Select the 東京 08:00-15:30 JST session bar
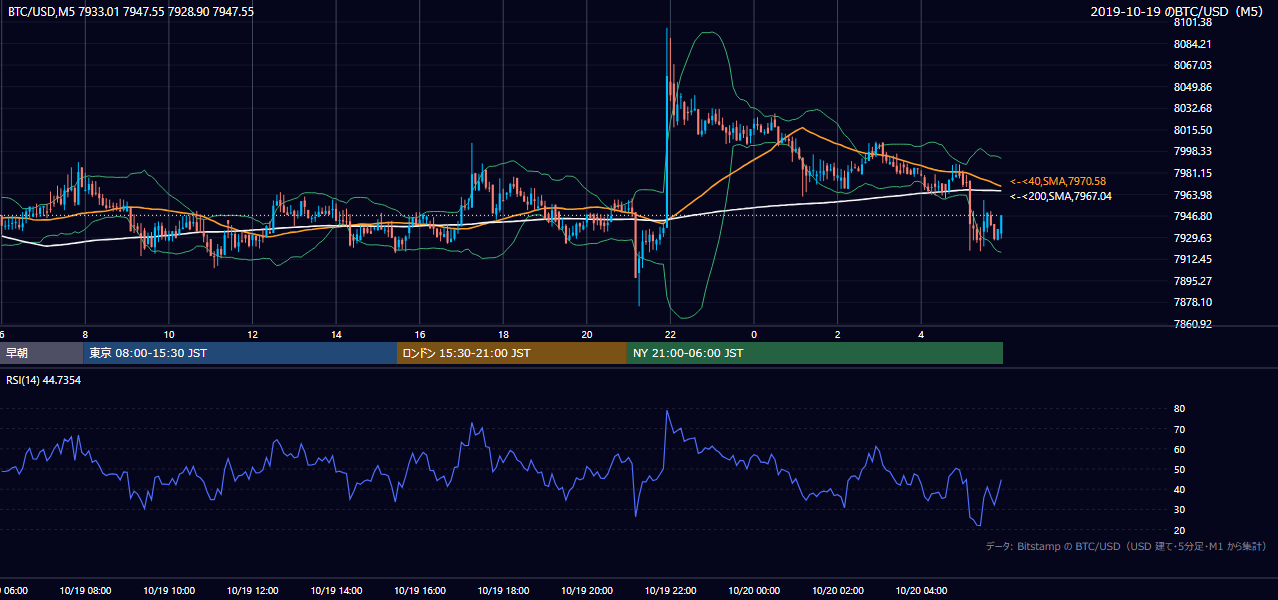This screenshot has width=1278, height=600. (x=240, y=353)
